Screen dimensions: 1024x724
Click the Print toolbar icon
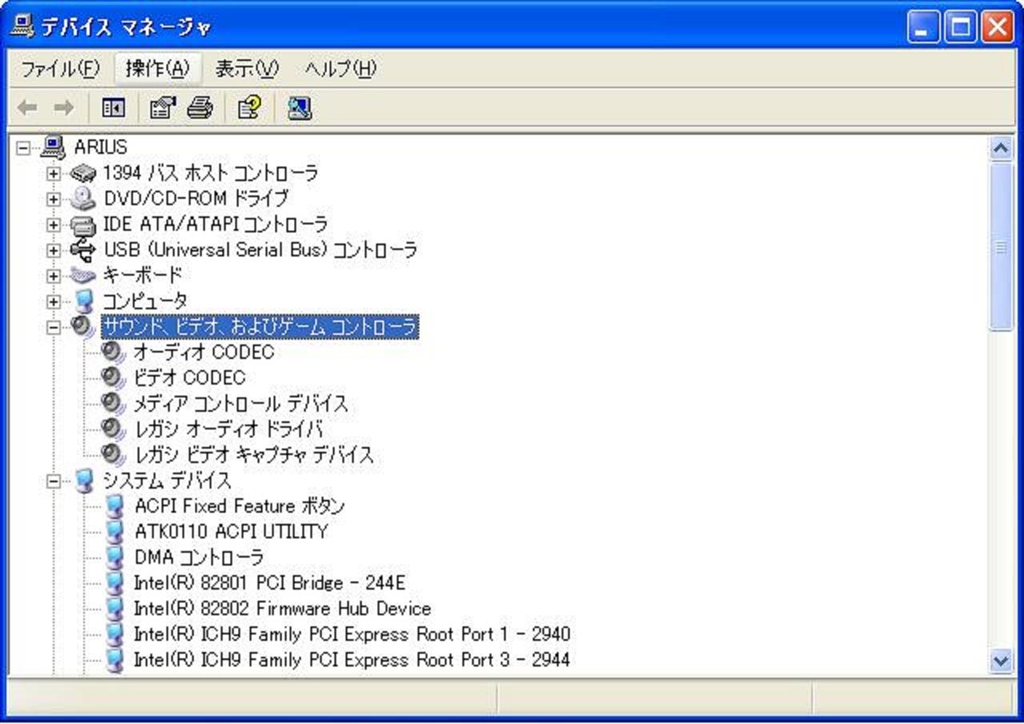(x=200, y=108)
